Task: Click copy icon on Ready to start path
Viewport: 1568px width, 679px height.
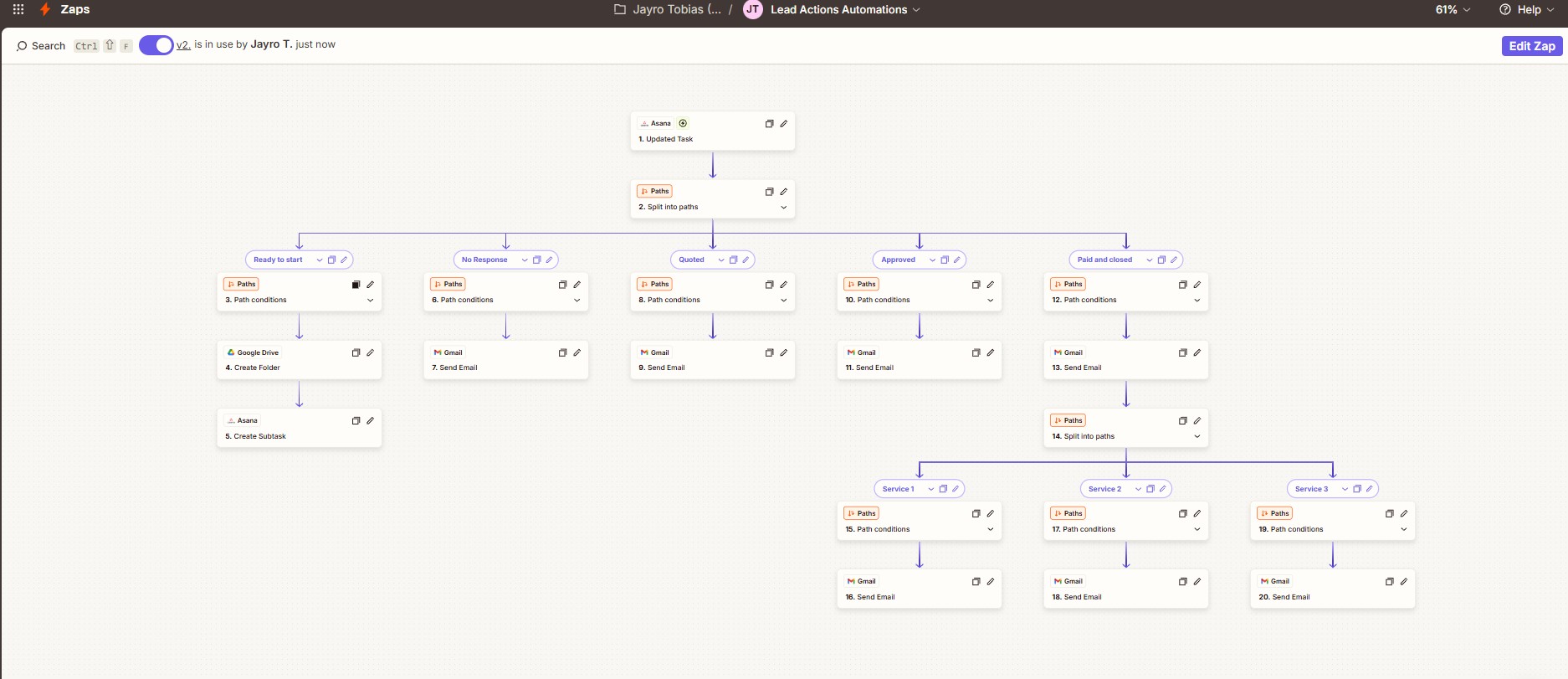Action: [x=331, y=260]
